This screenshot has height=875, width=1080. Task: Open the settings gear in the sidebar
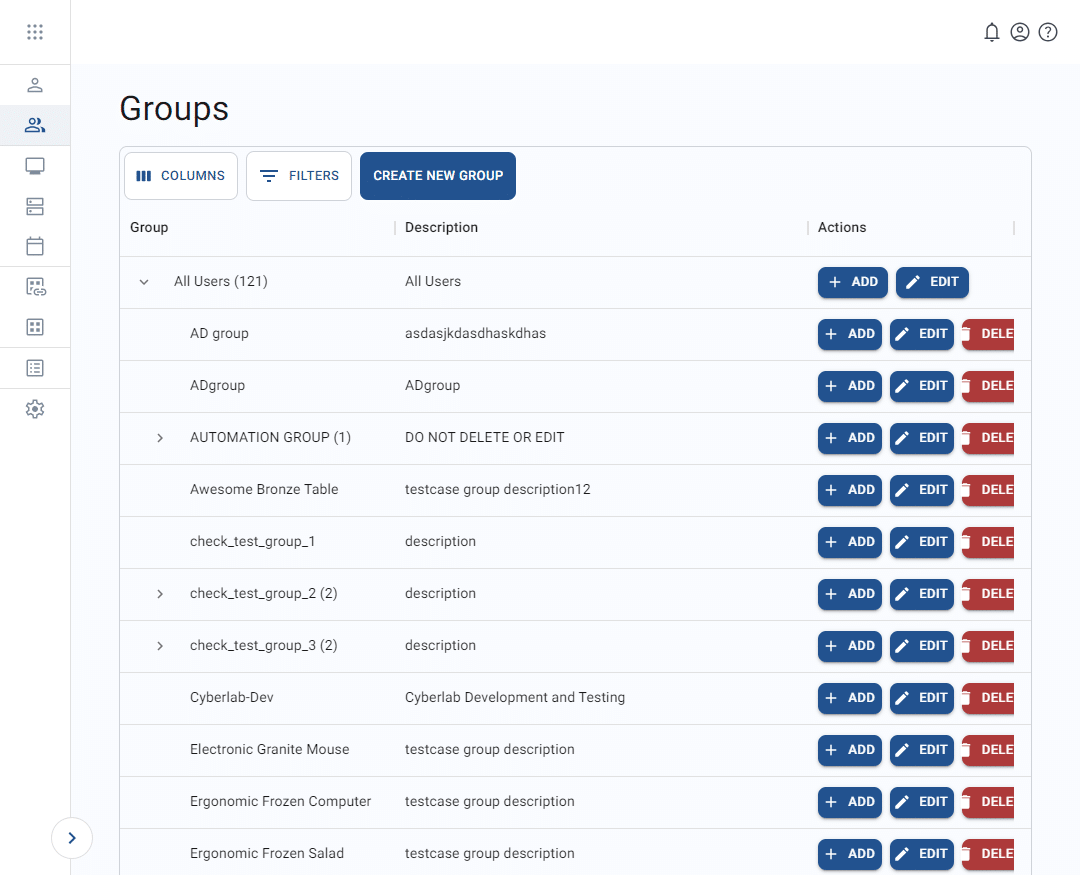pos(35,408)
